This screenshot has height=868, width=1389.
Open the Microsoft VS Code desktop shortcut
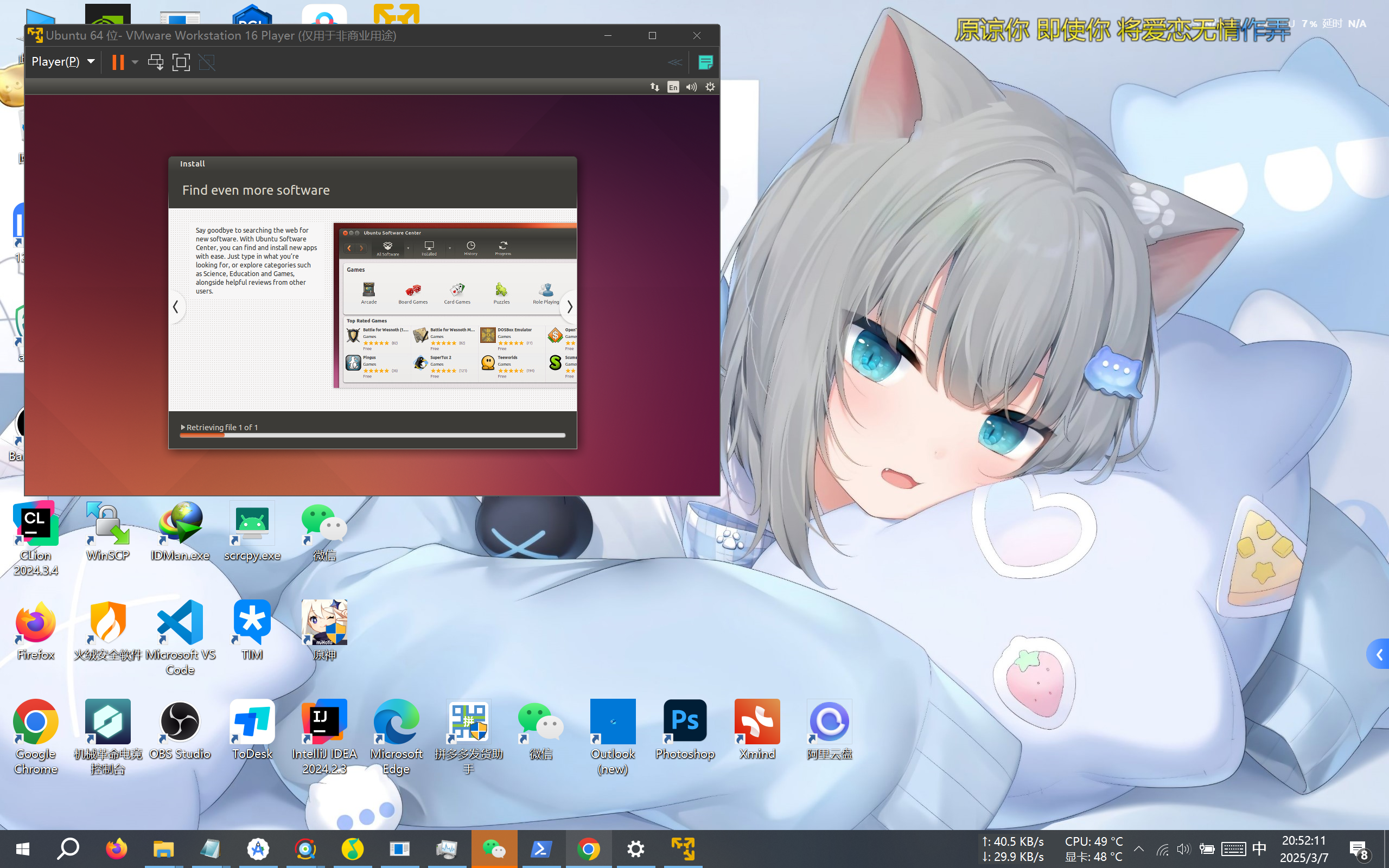[180, 637]
